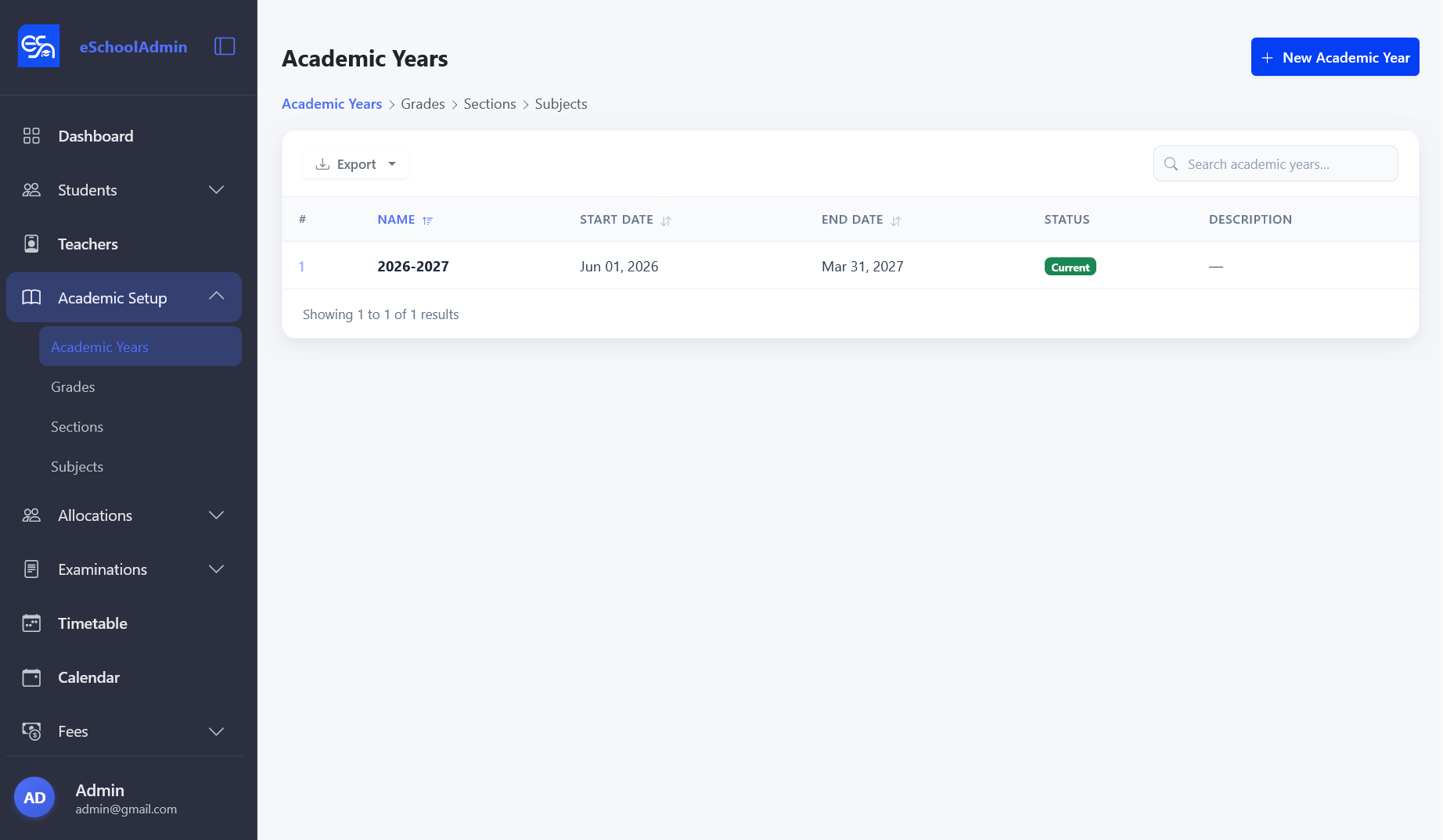The width and height of the screenshot is (1443, 840).
Task: Select Subjects in sidebar submenu
Action: pos(77,466)
